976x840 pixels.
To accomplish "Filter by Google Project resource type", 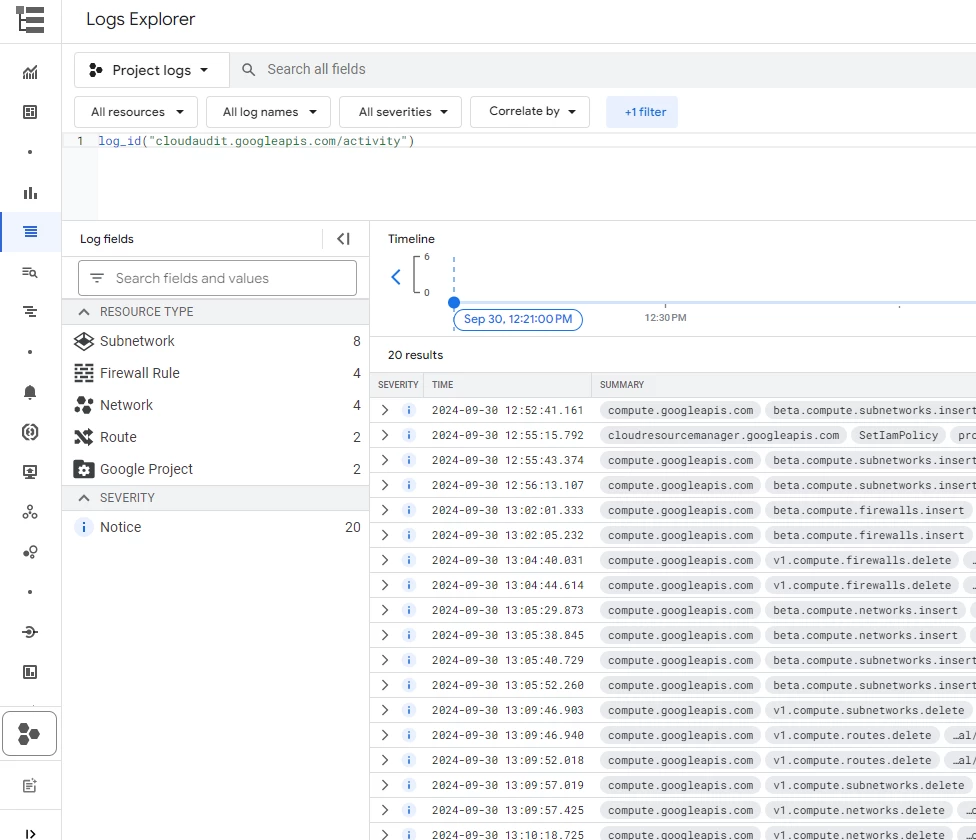I will click(x=215, y=469).
